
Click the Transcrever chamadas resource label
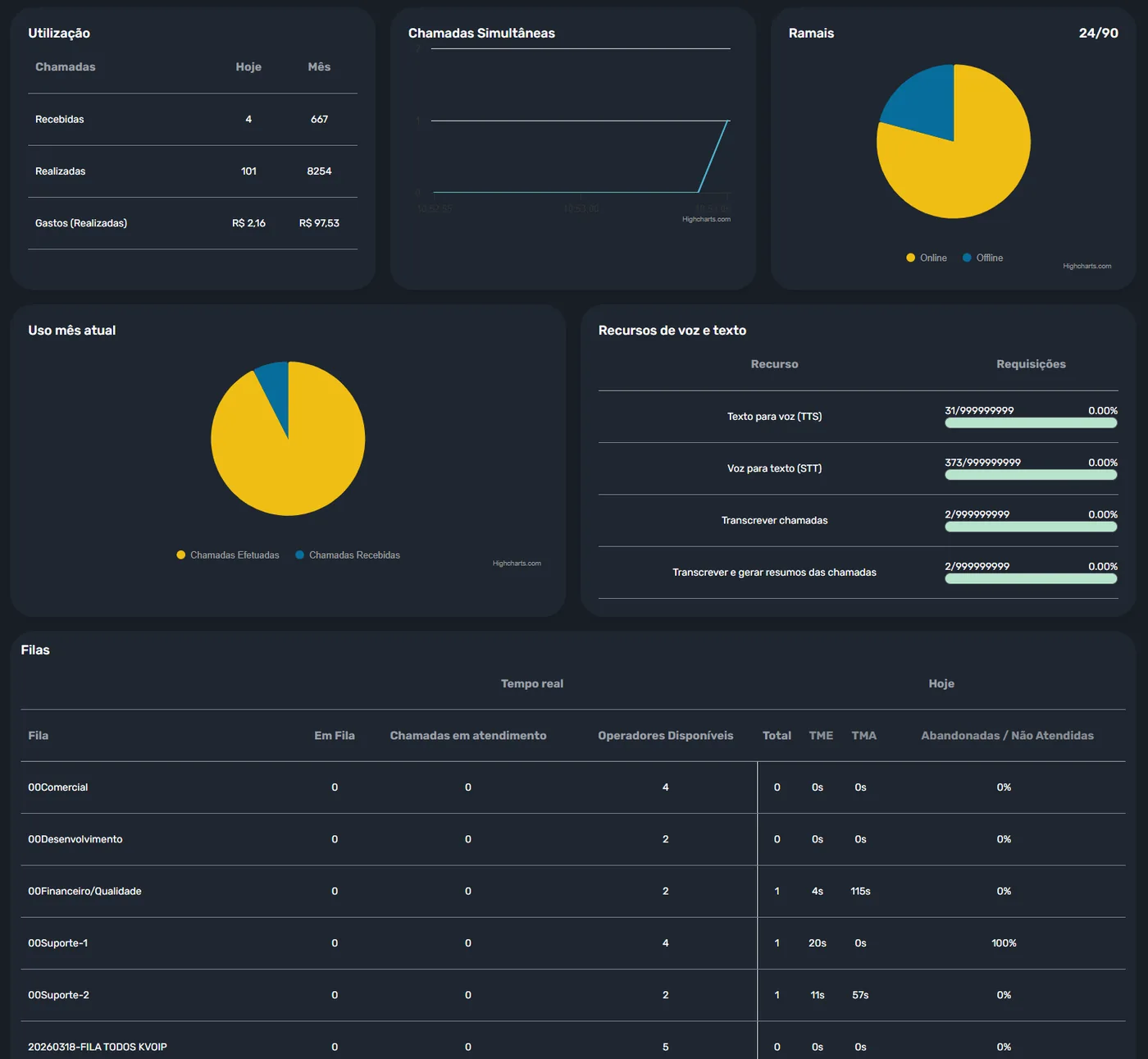click(x=774, y=520)
